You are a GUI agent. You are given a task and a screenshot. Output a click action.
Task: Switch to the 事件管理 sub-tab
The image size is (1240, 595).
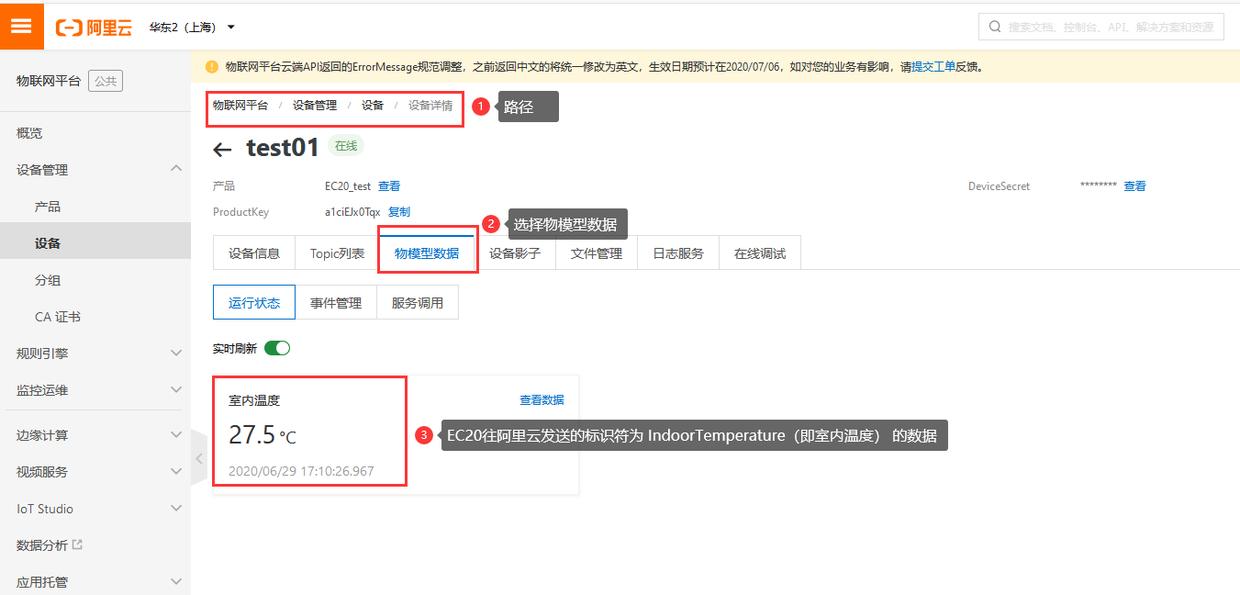336,302
